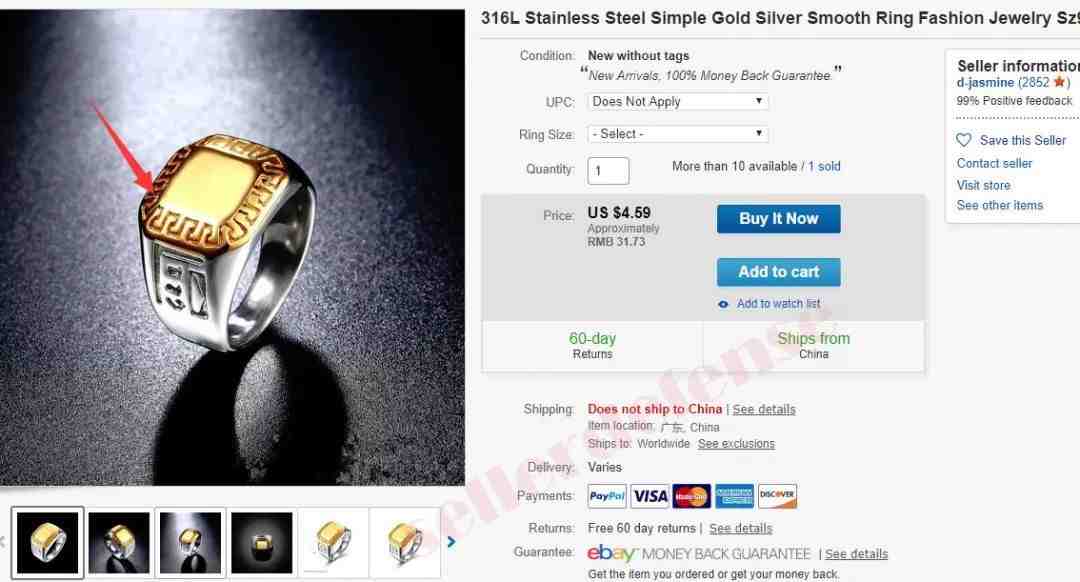Open the d-jasmine seller profile link

point(985,83)
